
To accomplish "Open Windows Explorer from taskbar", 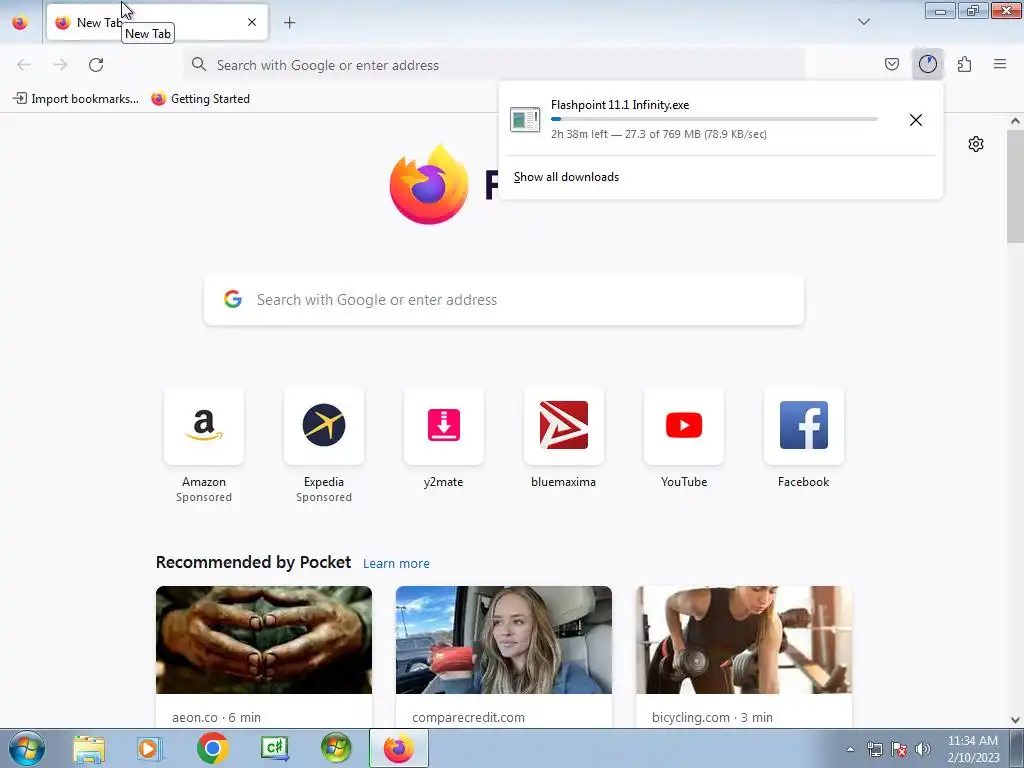I will pyautogui.click(x=89, y=748).
